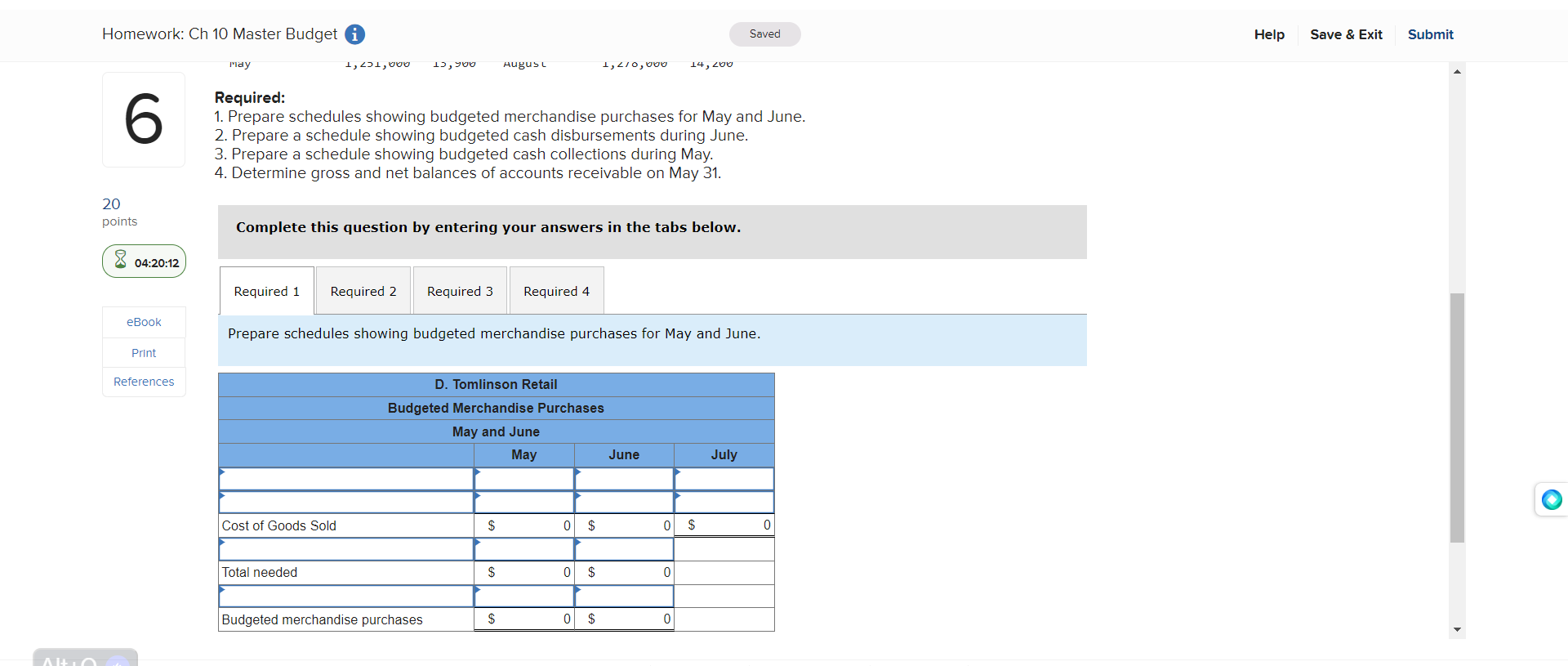The image size is (1568, 666).
Task: Click the scrollbar down arrow
Action: [x=1457, y=629]
